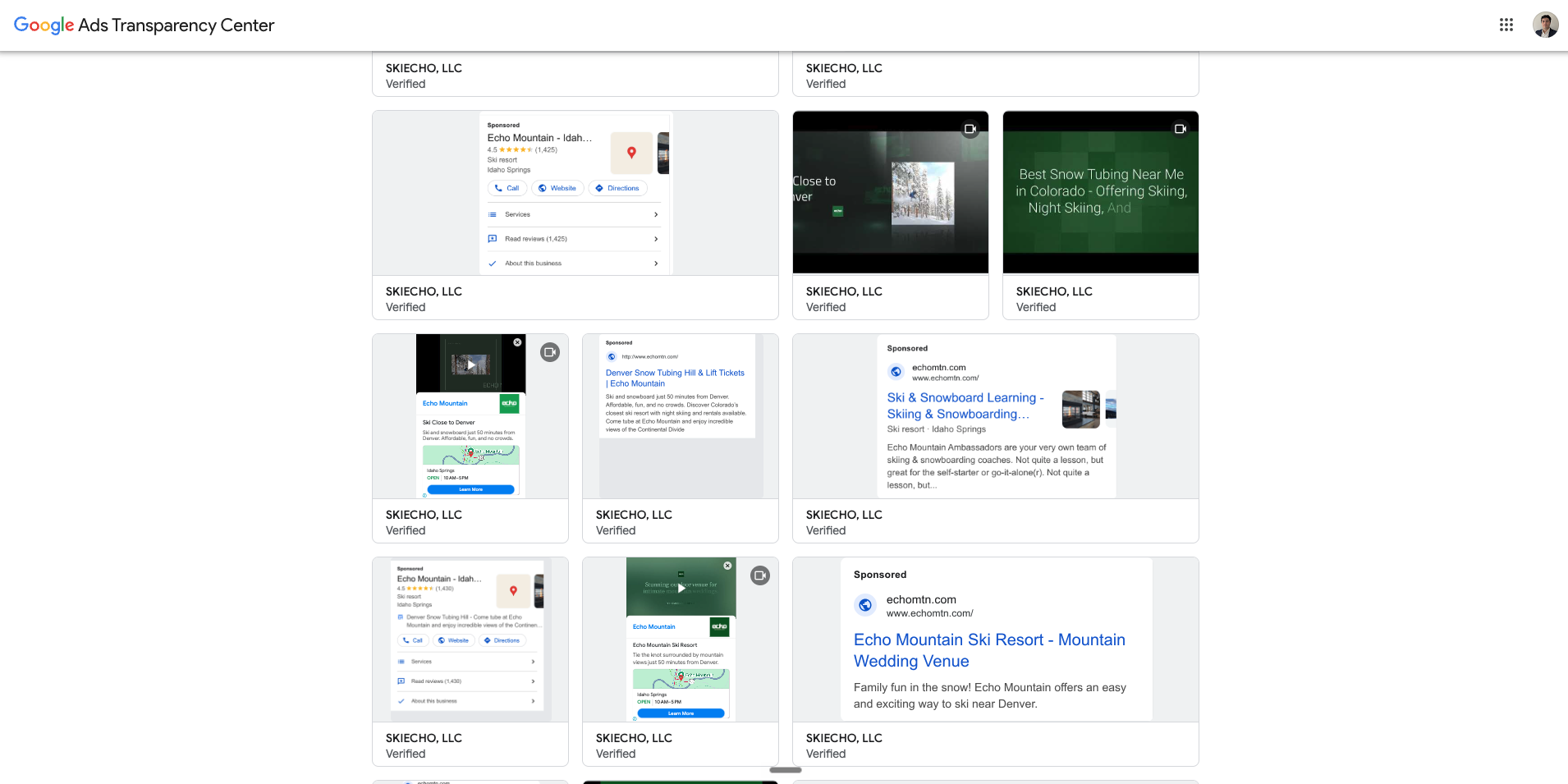Close the Ski Close to Denver video preview
The height and width of the screenshot is (784, 1568).
(517, 342)
